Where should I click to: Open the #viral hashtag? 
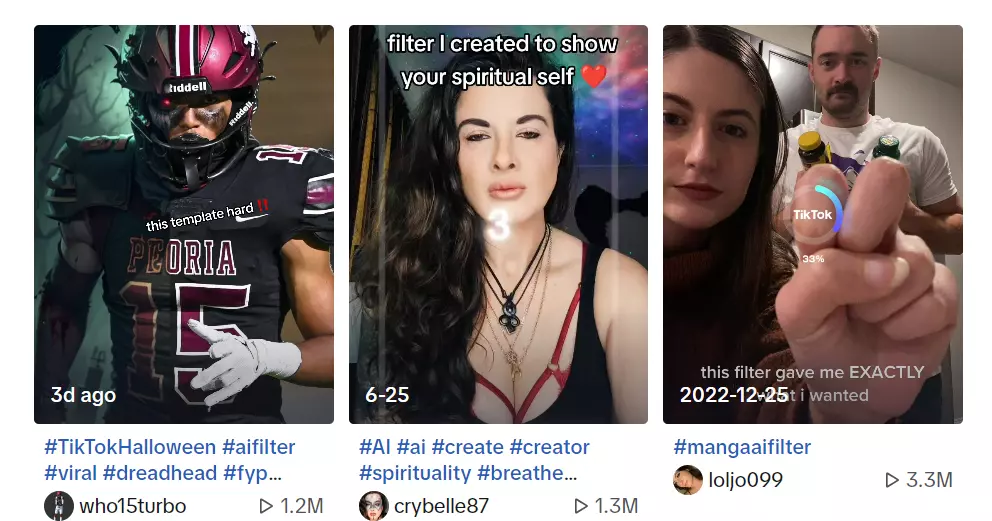point(71,473)
